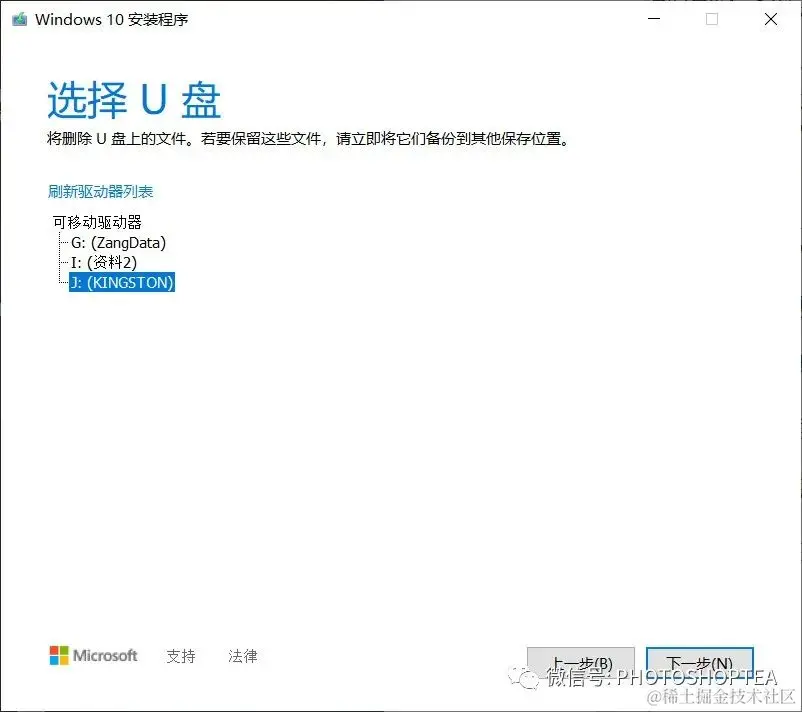
Task: Select drive I: (资料2)
Action: (104, 262)
